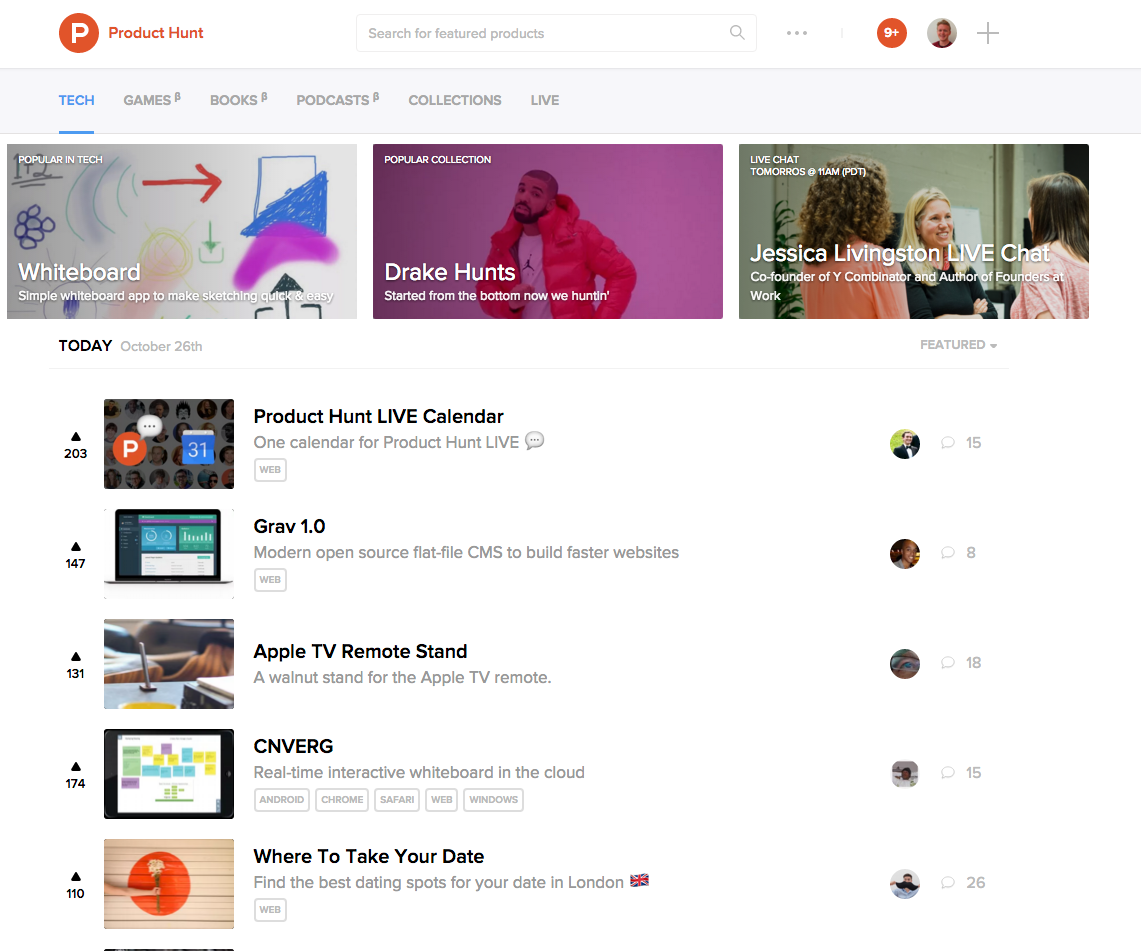The height and width of the screenshot is (951, 1141).
Task: Switch to the GAMES tab
Action: point(151,100)
